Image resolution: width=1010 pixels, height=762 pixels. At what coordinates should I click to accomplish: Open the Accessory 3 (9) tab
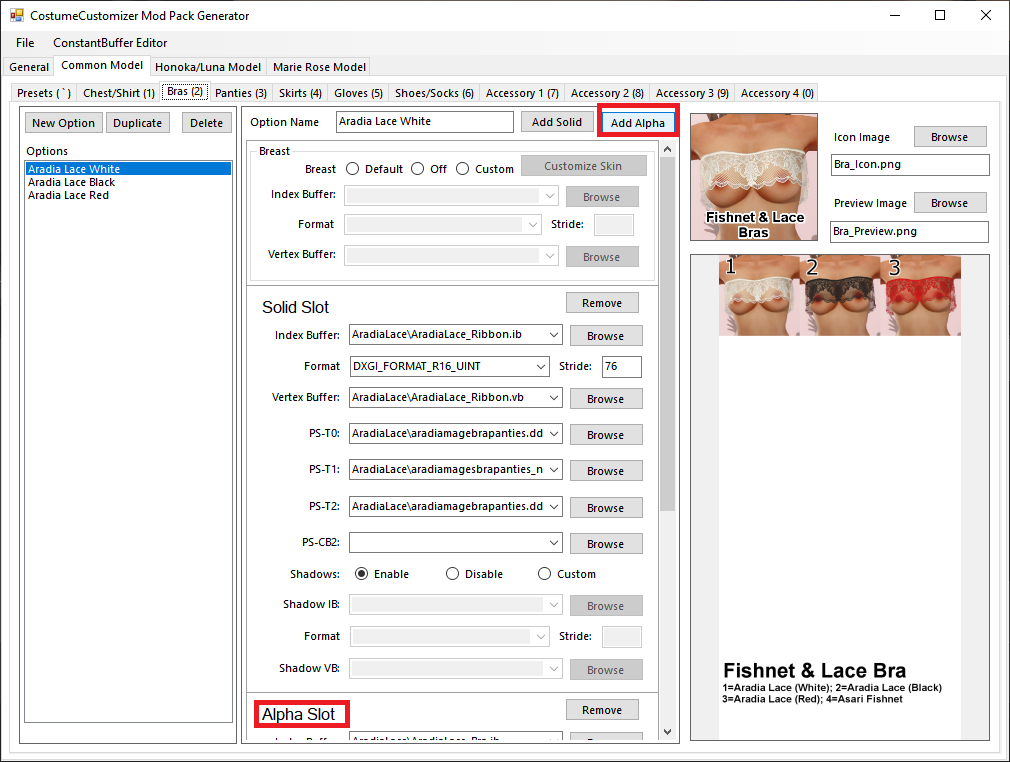tap(692, 93)
